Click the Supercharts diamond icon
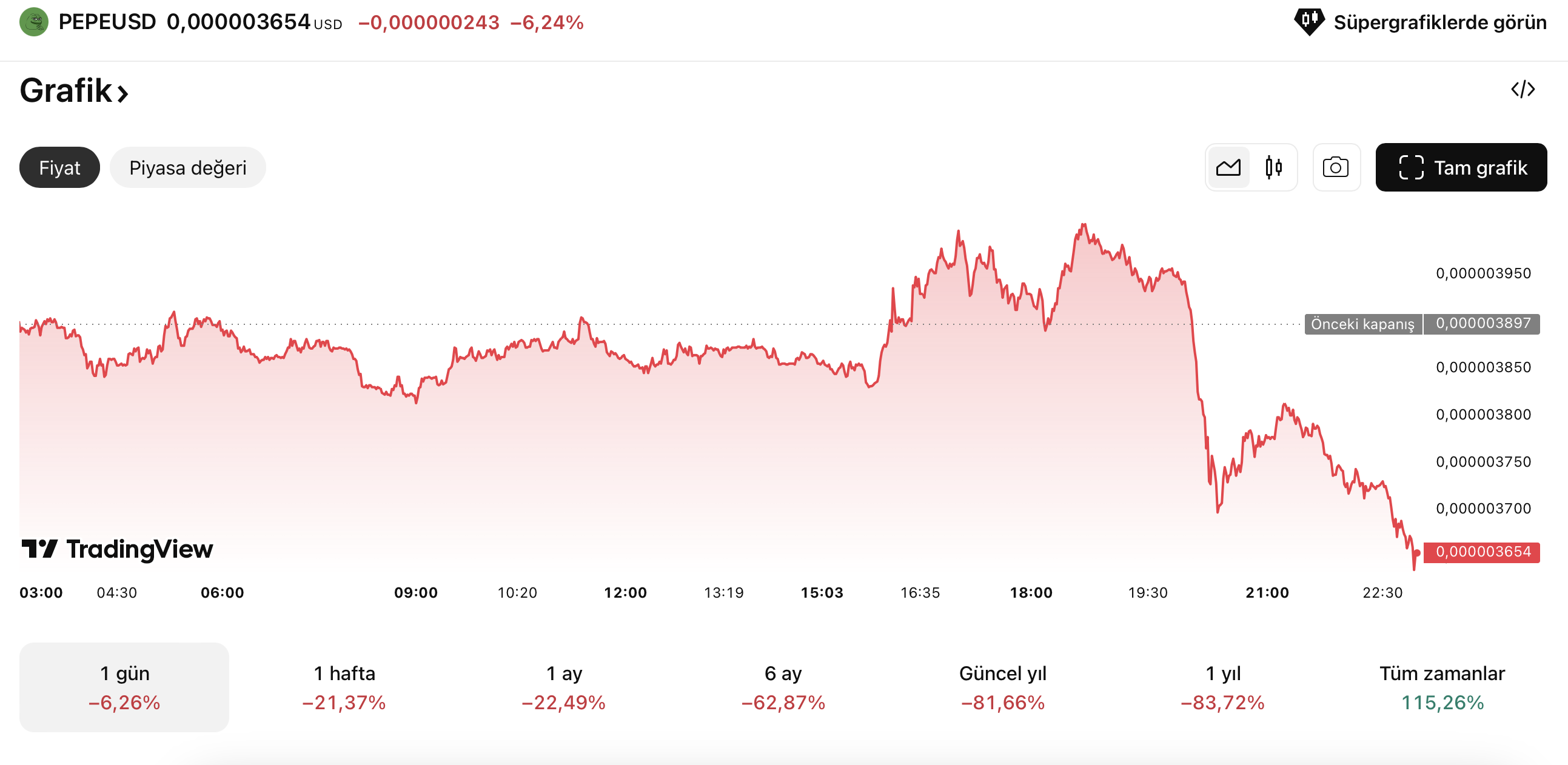 1308,22
